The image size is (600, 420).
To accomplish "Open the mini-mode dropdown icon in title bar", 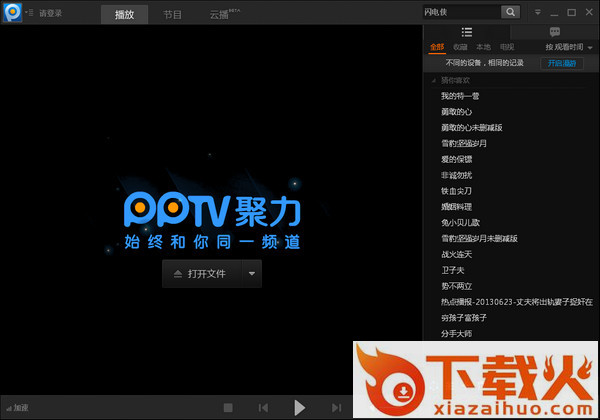I will pos(538,12).
